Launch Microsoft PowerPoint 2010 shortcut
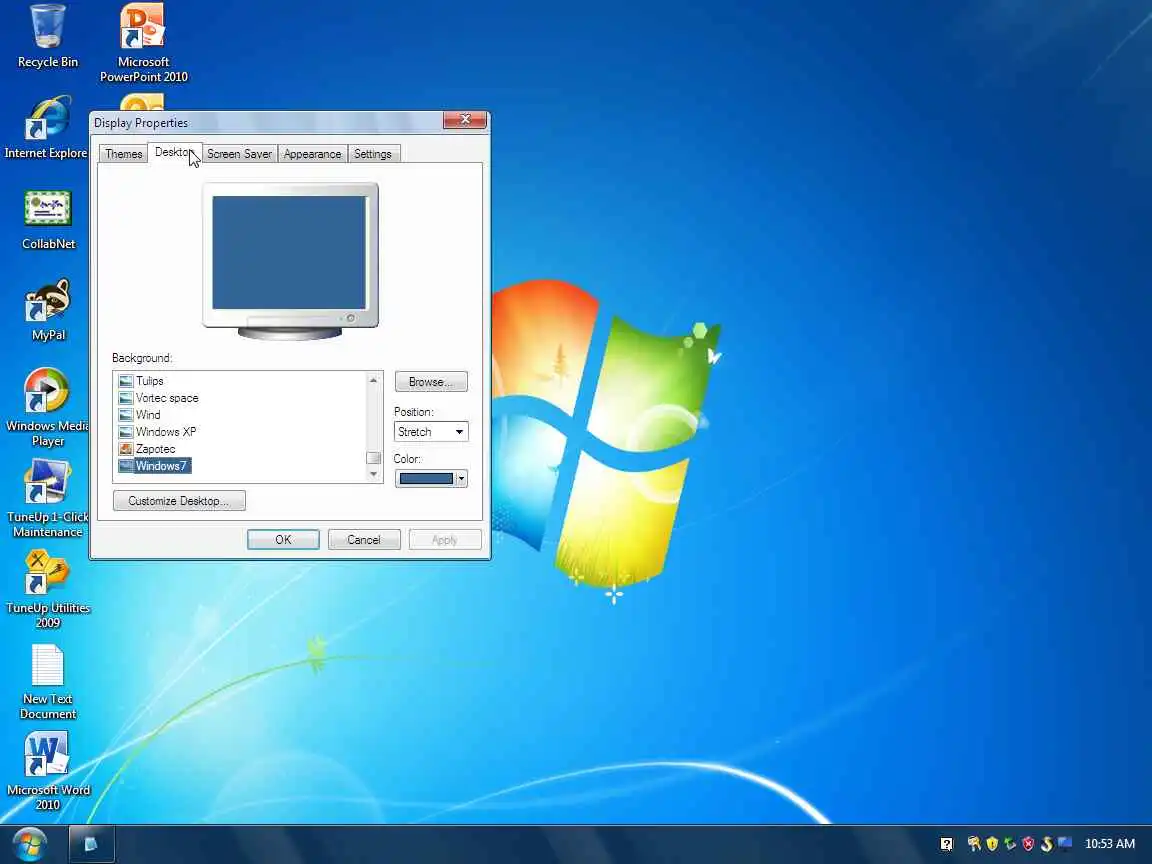The height and width of the screenshot is (864, 1152). tap(143, 43)
